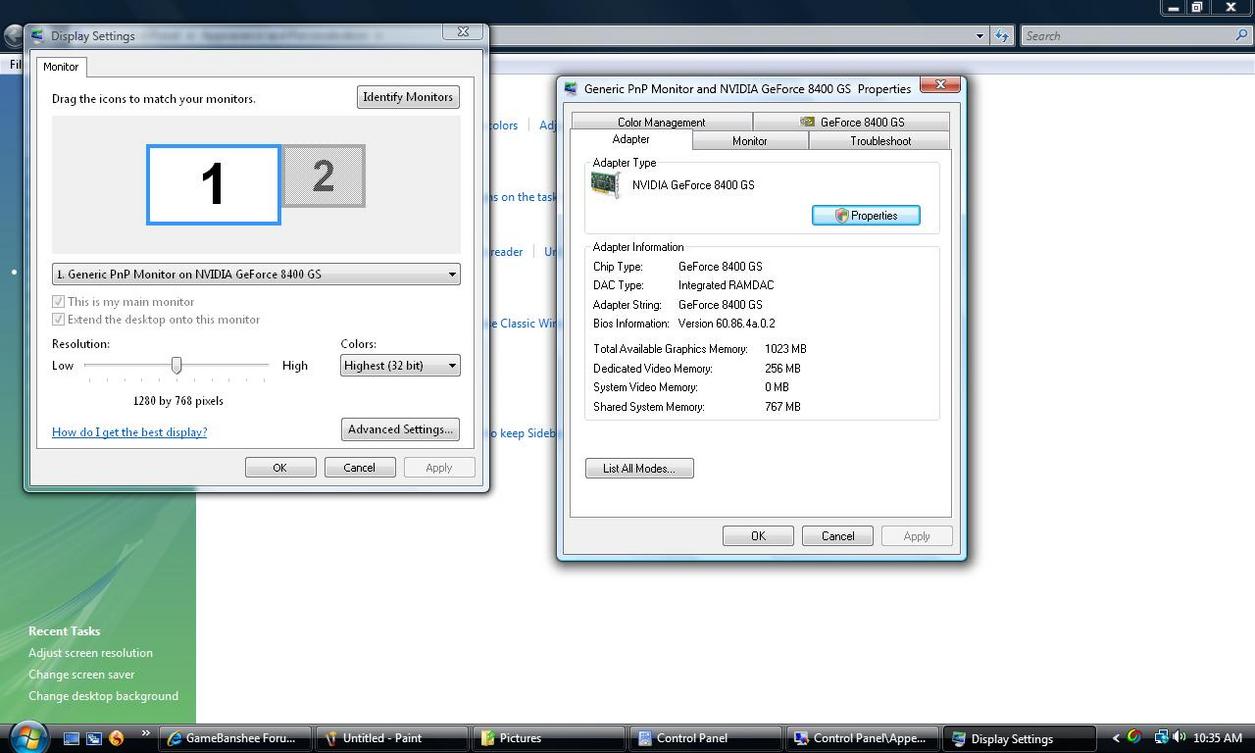Click Identify Monitors button
This screenshot has width=1255, height=753.
click(x=408, y=97)
